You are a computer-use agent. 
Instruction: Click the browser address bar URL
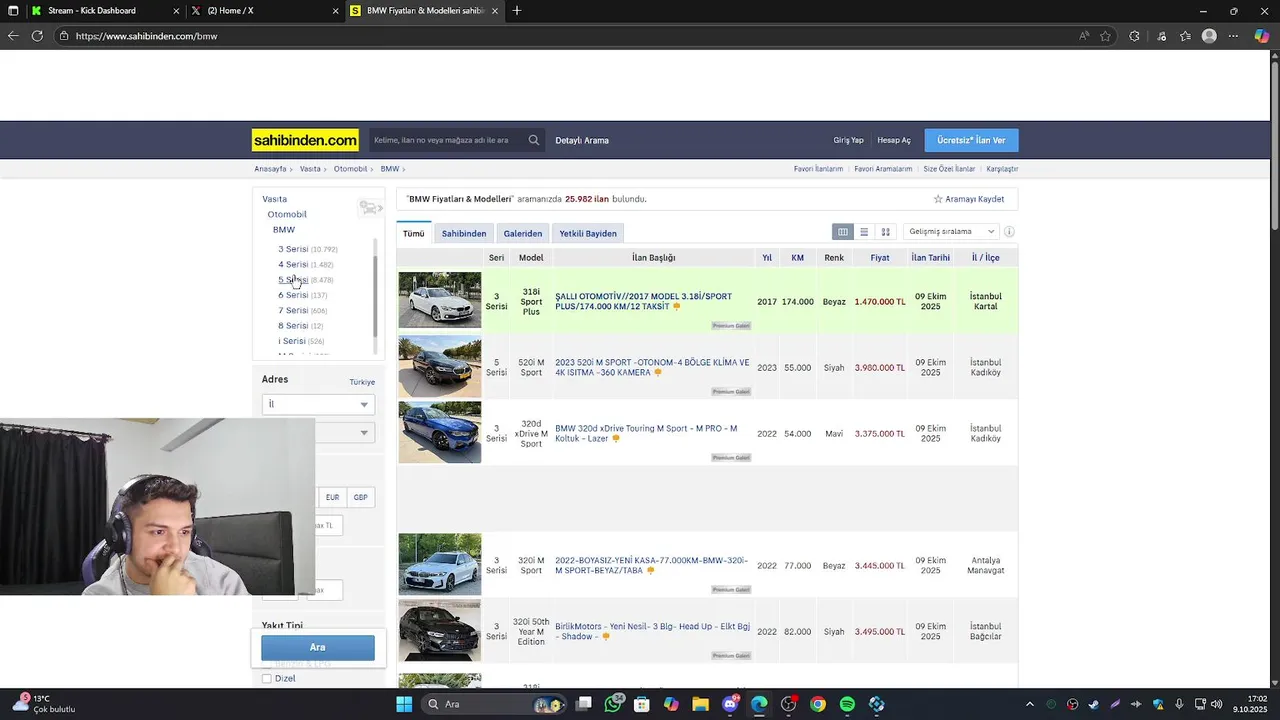pyautogui.click(x=147, y=36)
